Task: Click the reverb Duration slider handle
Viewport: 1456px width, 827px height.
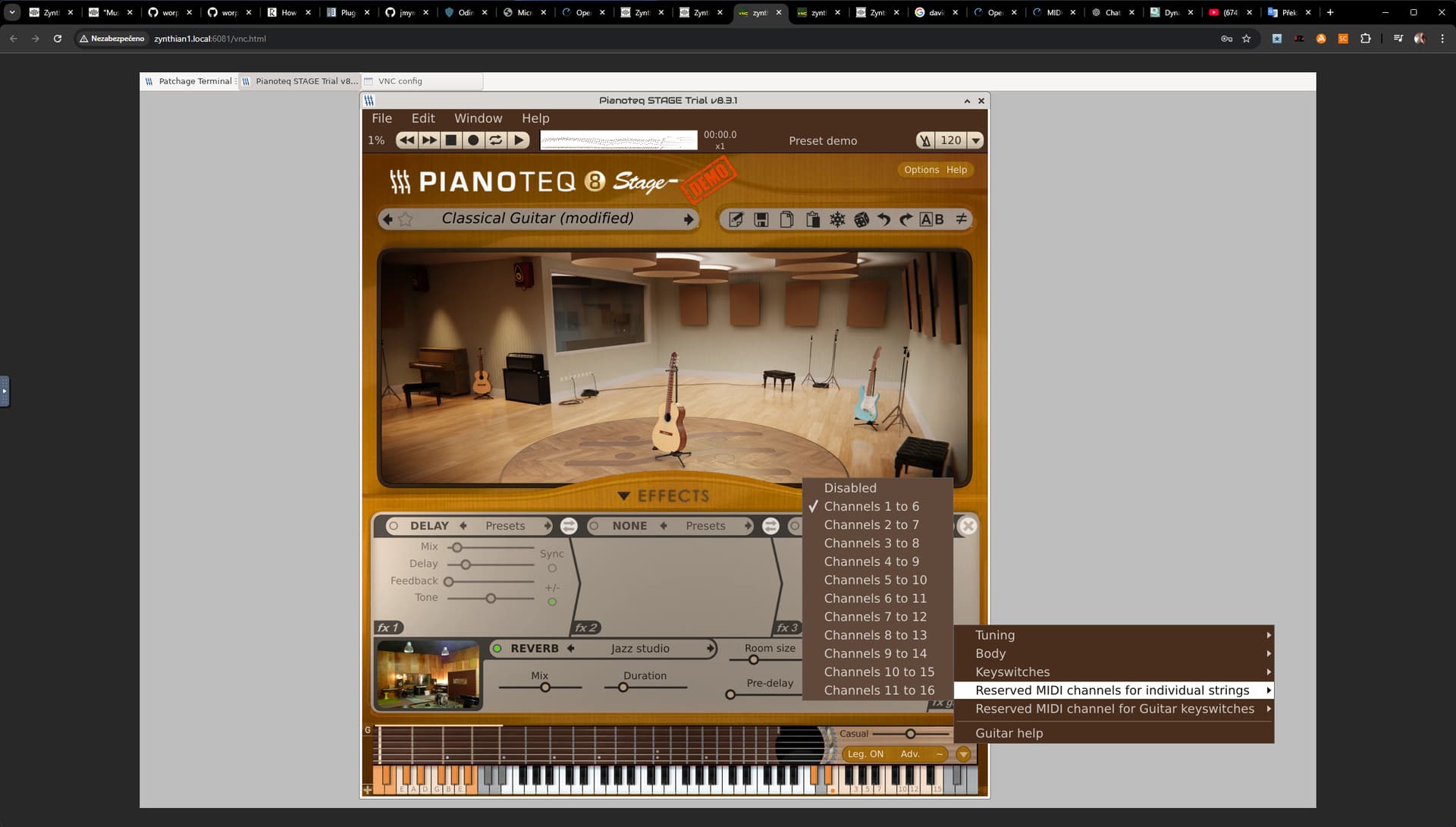Action: (x=623, y=687)
